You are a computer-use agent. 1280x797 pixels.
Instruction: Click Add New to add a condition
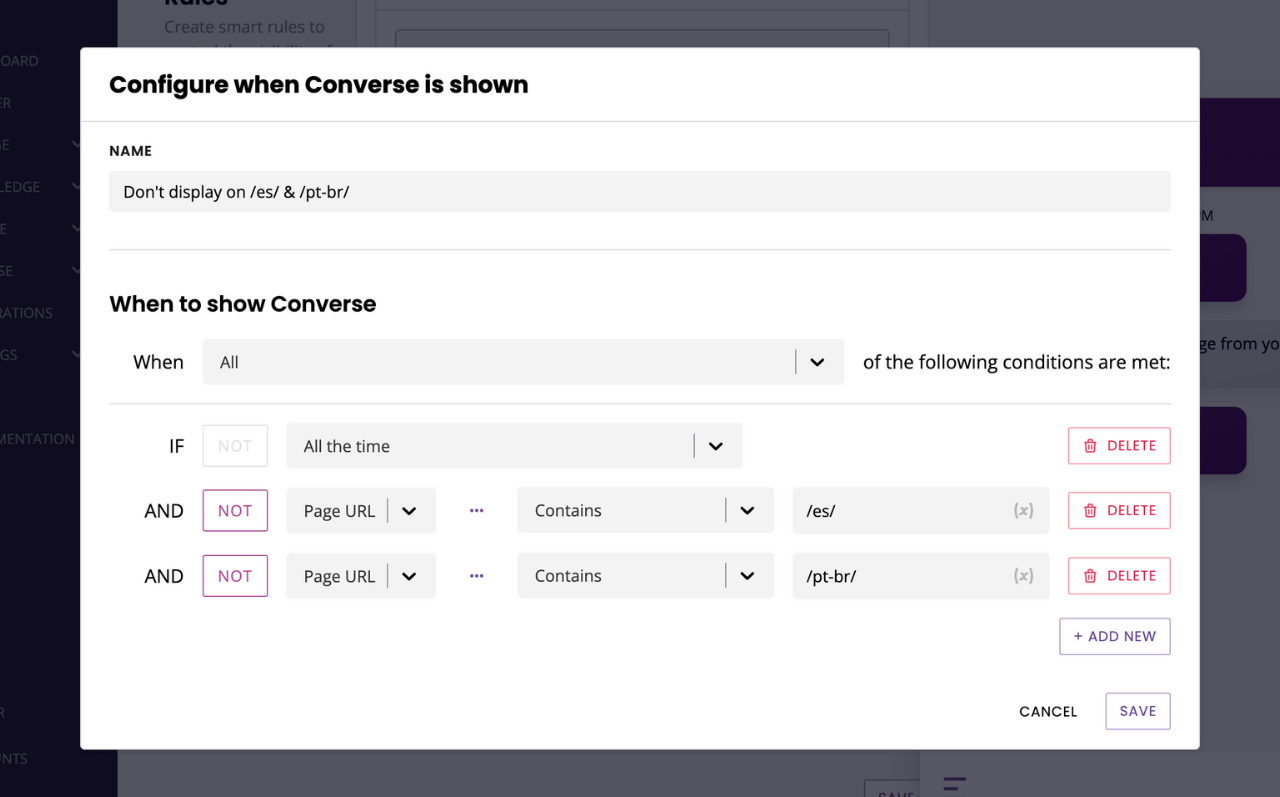pos(1114,636)
